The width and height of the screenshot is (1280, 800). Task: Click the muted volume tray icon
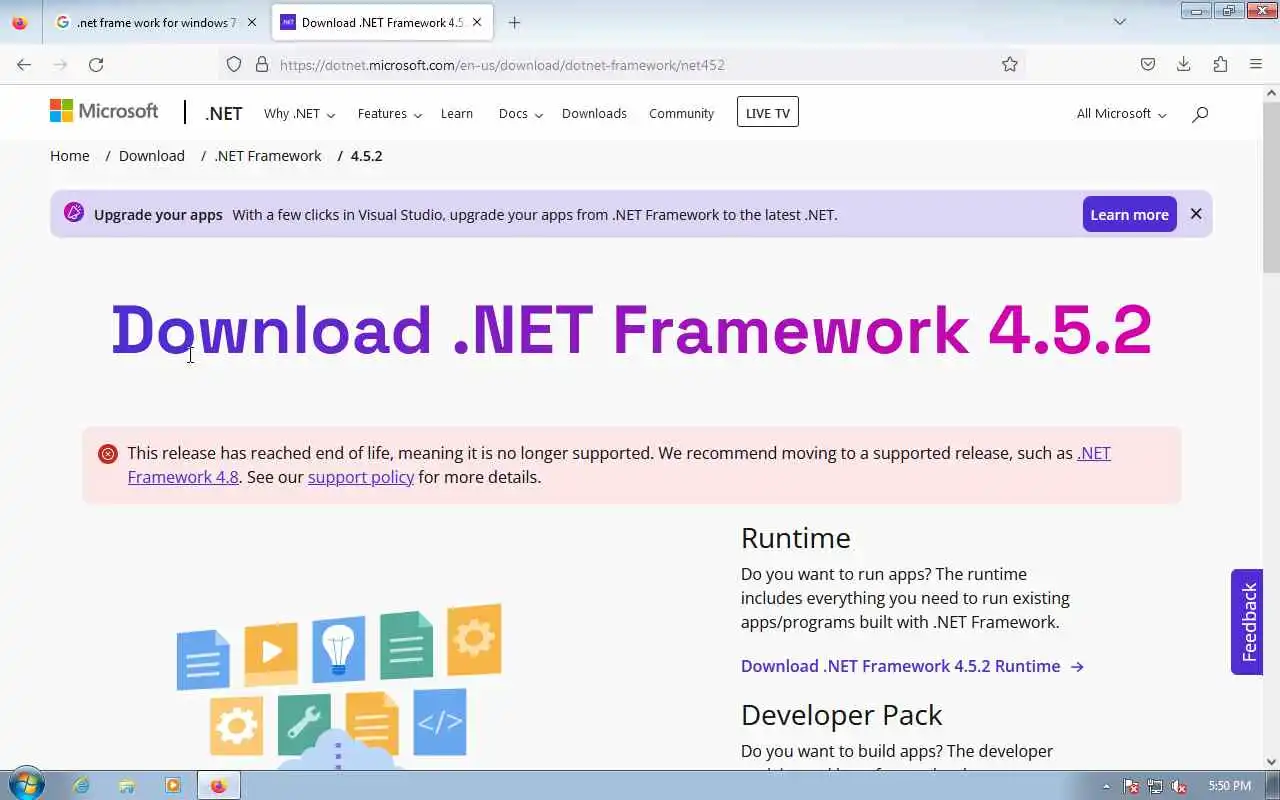[1180, 786]
